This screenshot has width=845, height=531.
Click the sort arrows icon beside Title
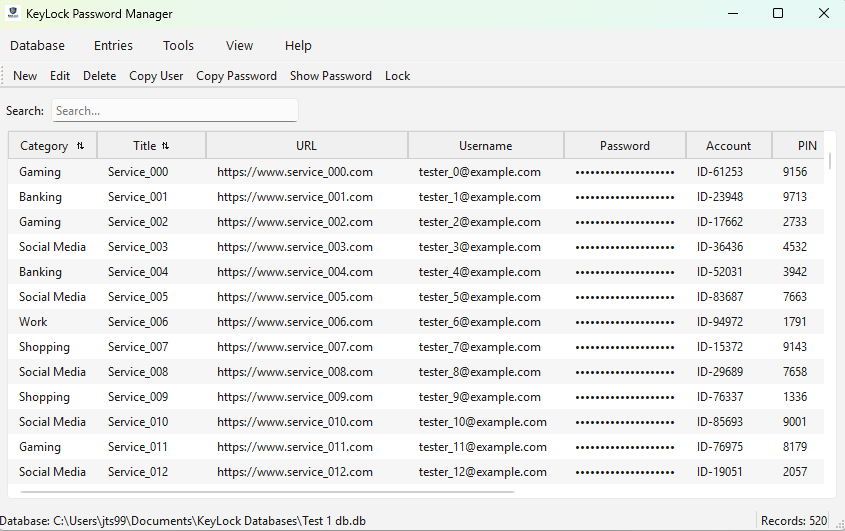[x=165, y=146]
